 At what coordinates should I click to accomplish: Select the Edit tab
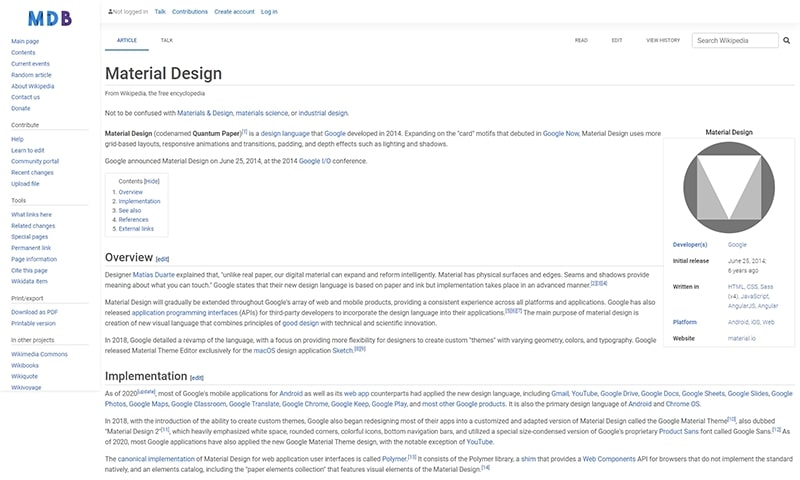point(617,40)
